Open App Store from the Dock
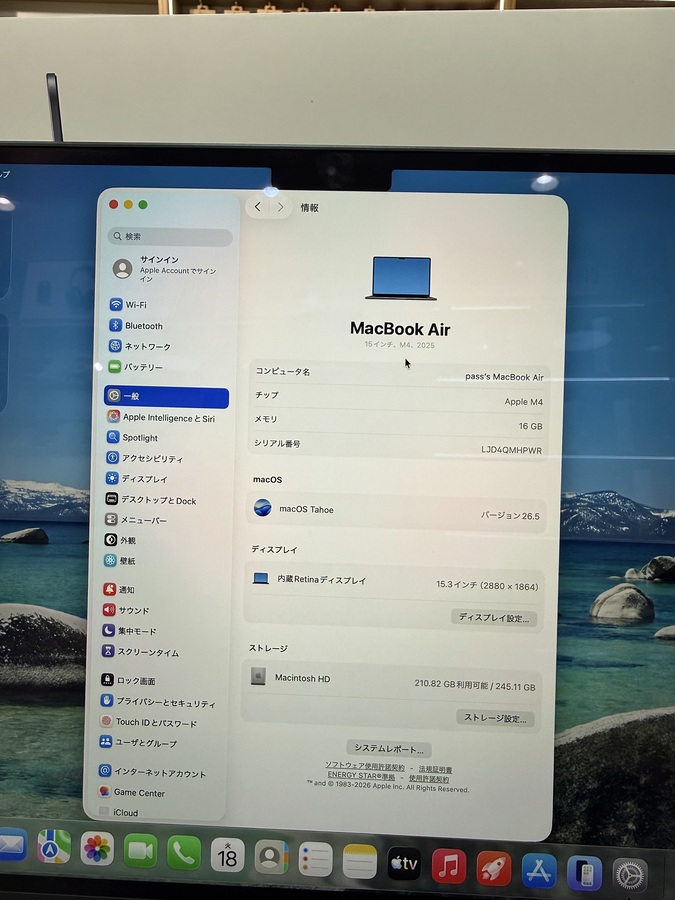The width and height of the screenshot is (675, 900). click(x=538, y=870)
